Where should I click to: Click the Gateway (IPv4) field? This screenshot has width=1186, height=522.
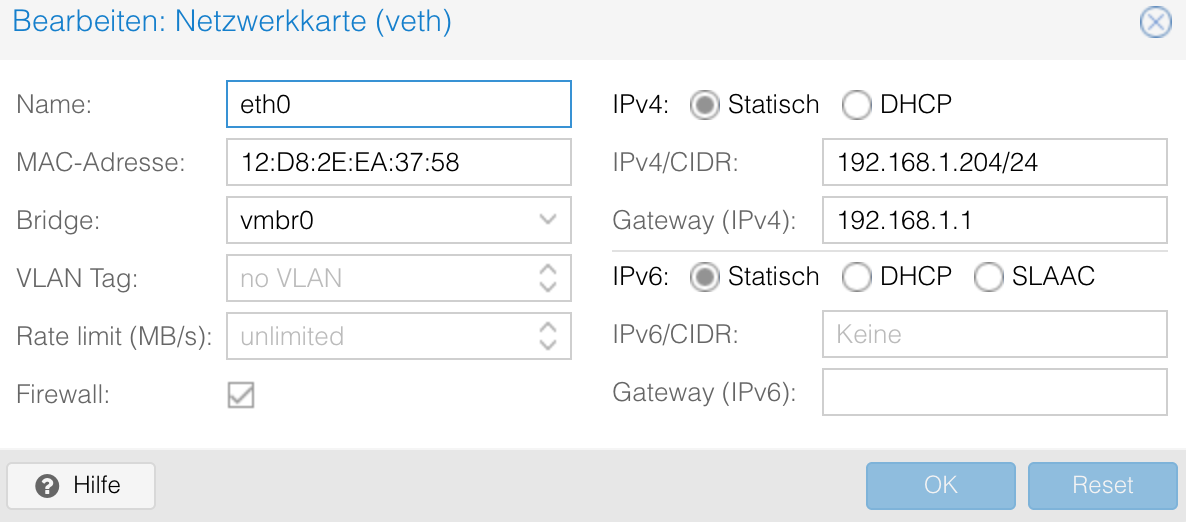tap(994, 220)
